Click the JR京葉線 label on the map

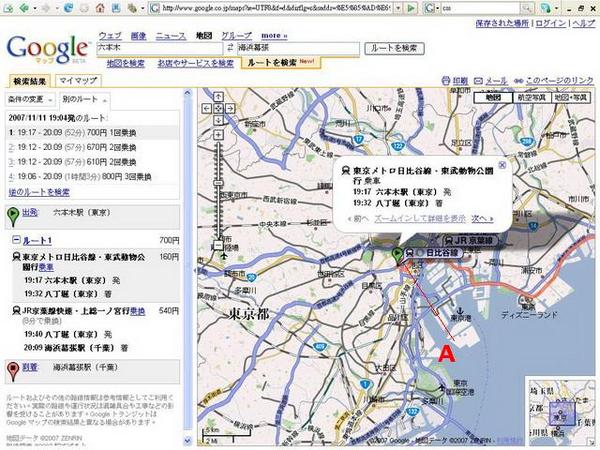pyautogui.click(x=470, y=241)
